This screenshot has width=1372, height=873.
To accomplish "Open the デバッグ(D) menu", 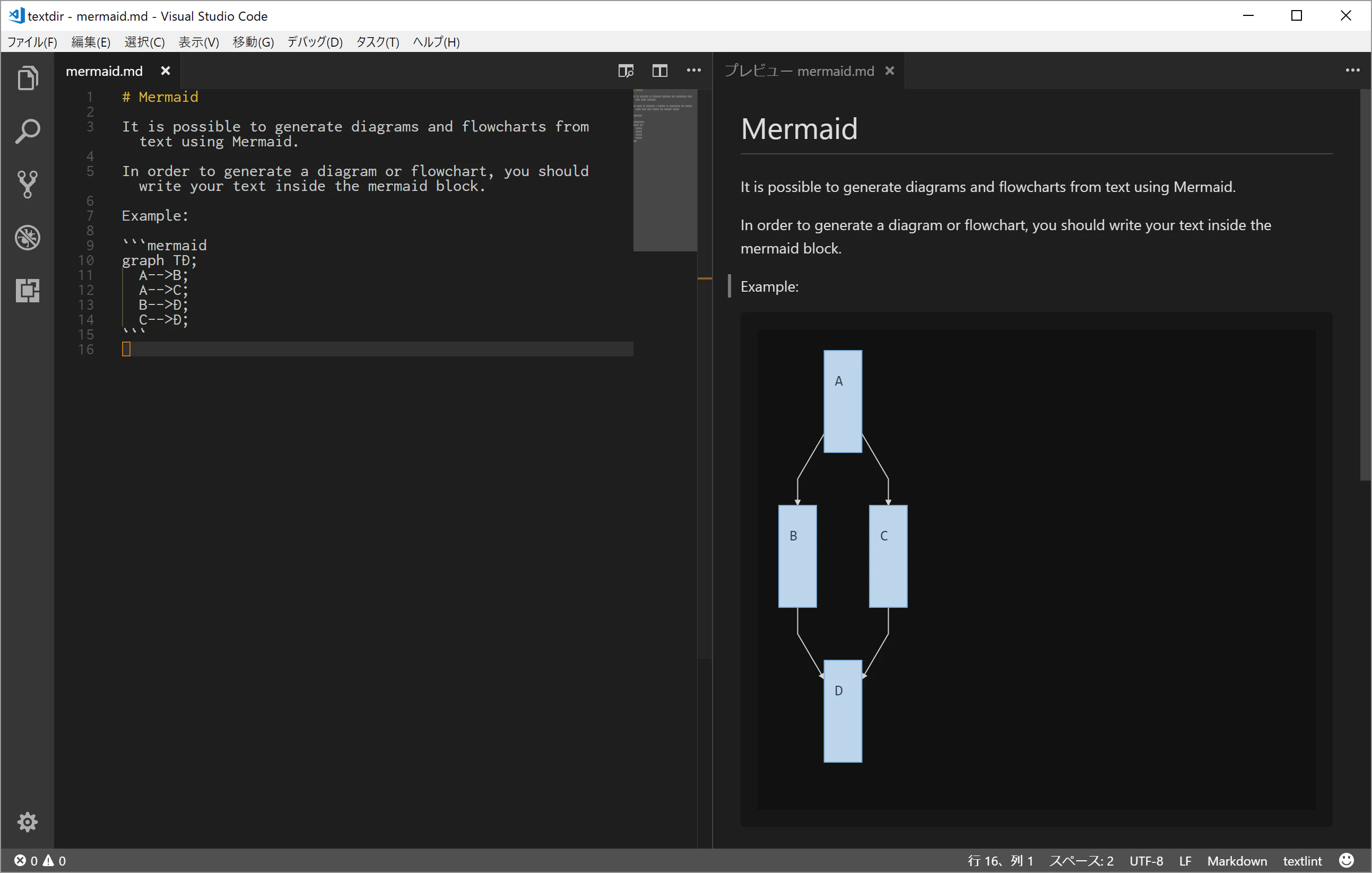I will [315, 42].
